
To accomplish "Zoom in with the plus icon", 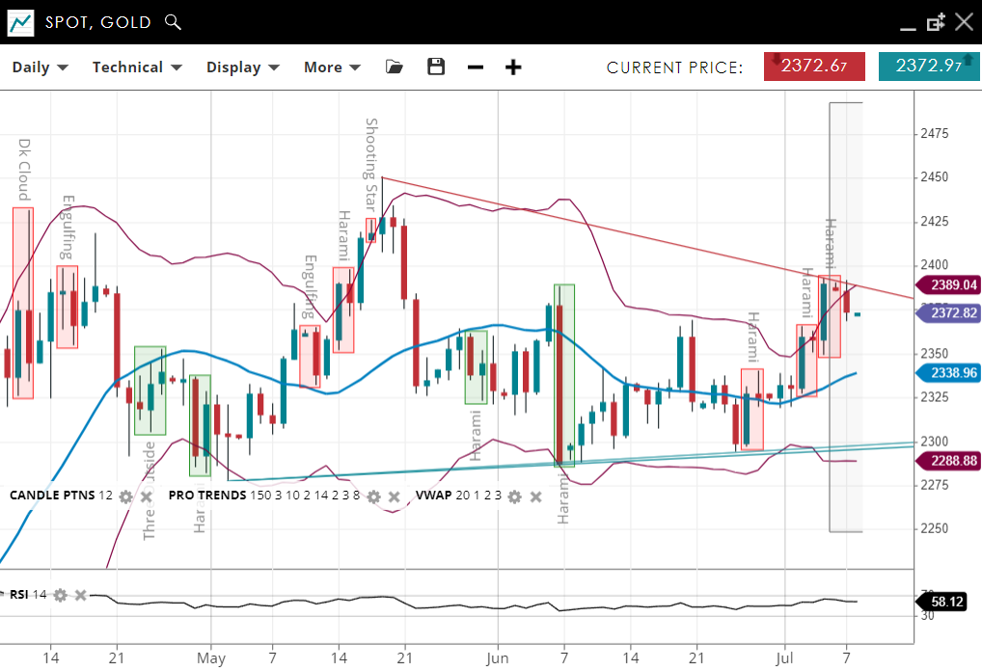I will (513, 67).
